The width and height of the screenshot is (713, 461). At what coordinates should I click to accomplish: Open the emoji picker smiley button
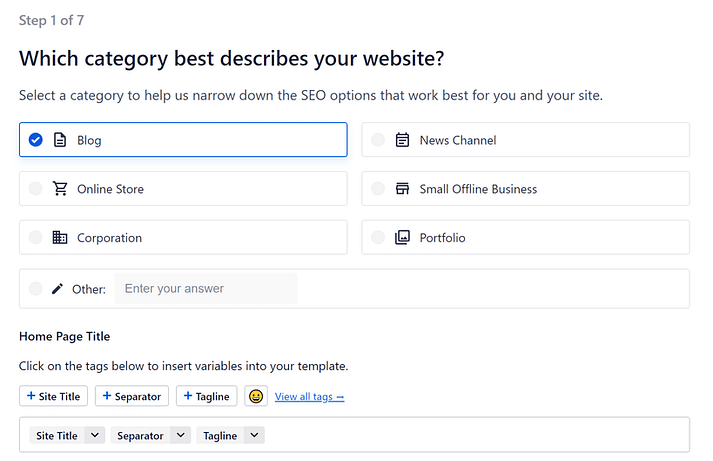tap(256, 396)
